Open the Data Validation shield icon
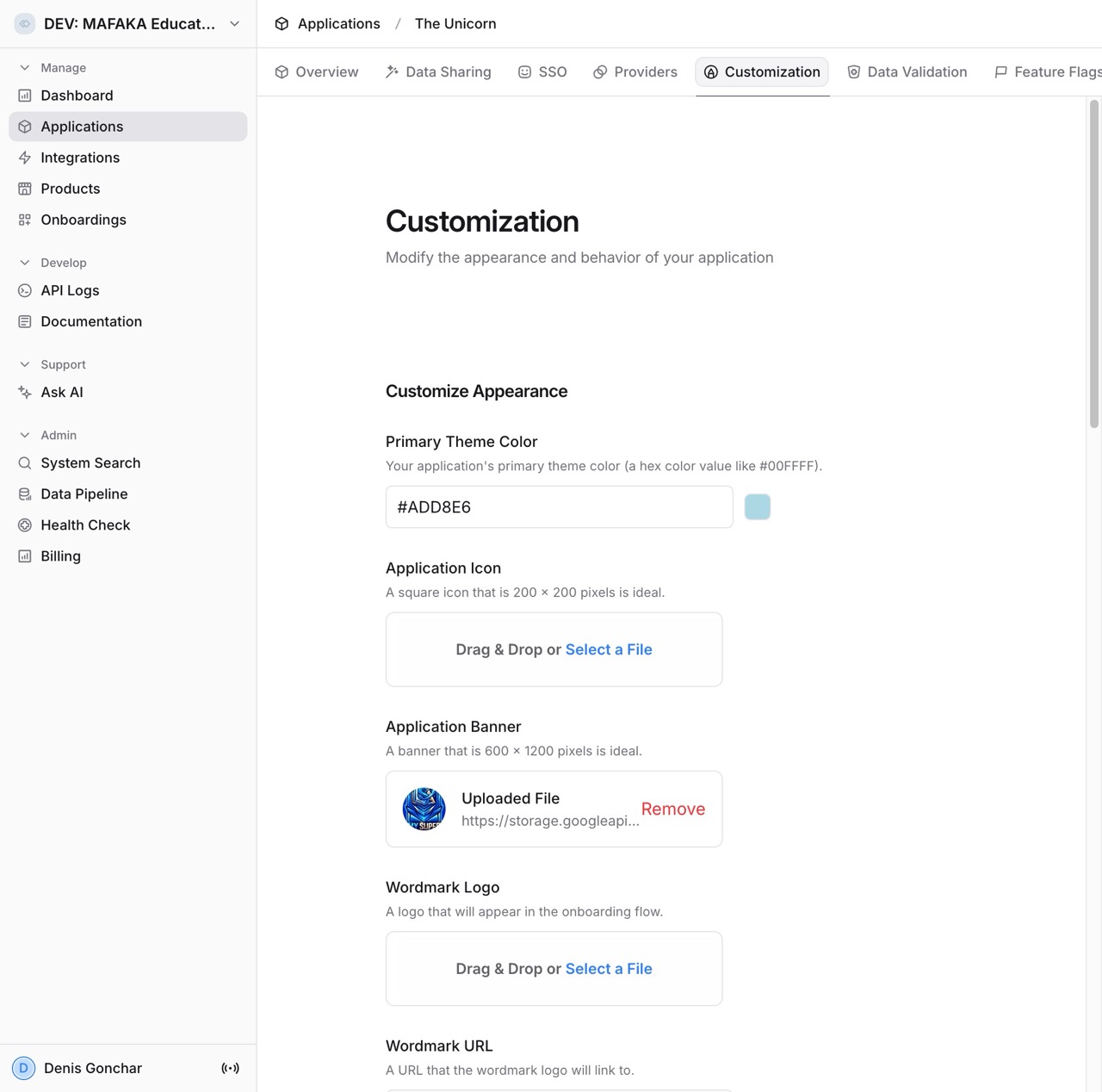 (x=853, y=71)
